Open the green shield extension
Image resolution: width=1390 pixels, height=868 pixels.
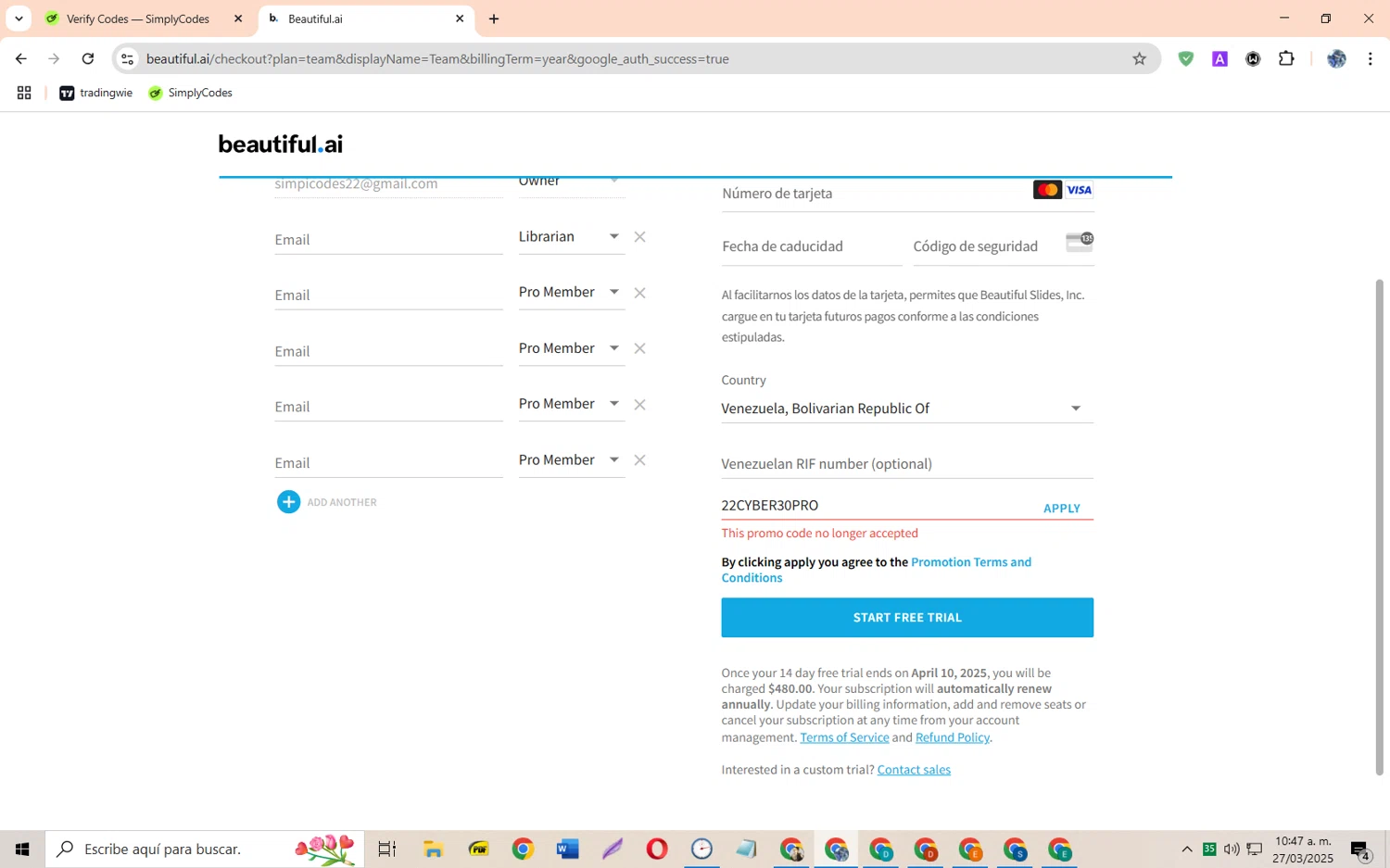coord(1185,58)
